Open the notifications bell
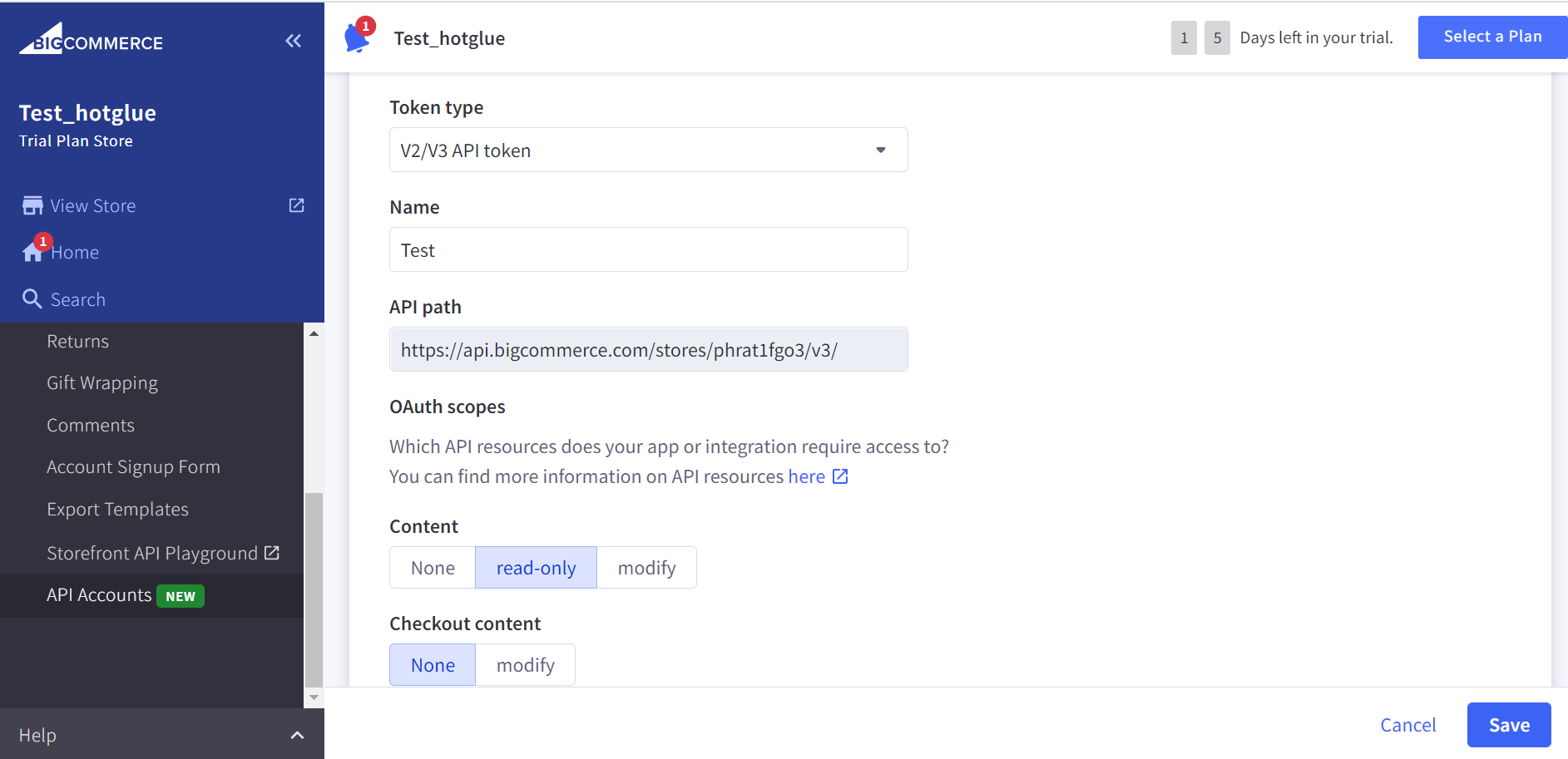 coord(358,37)
